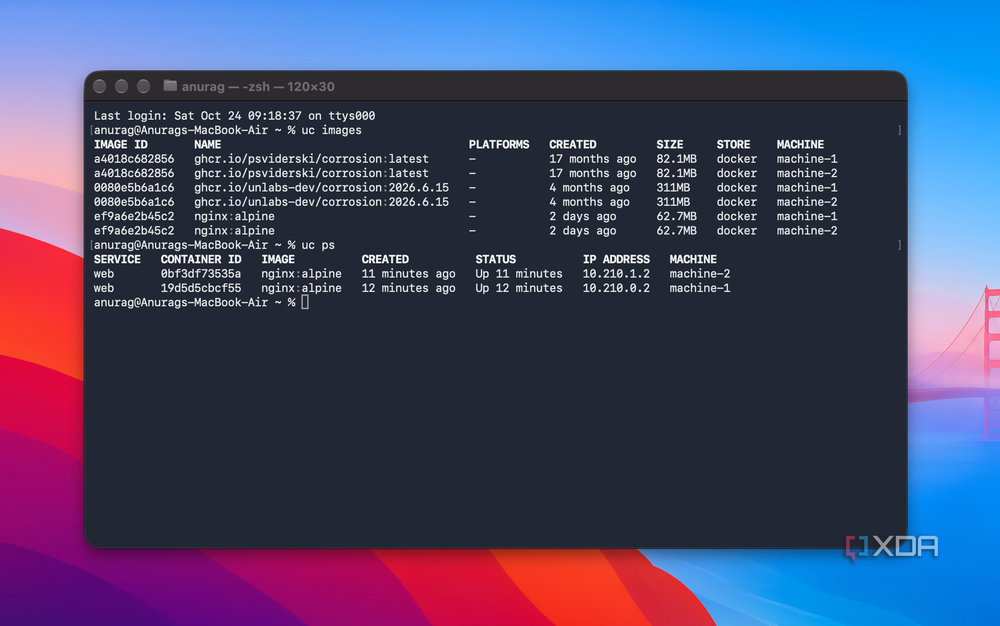Click size 62.7MB in the machine-1 row

[677, 216]
